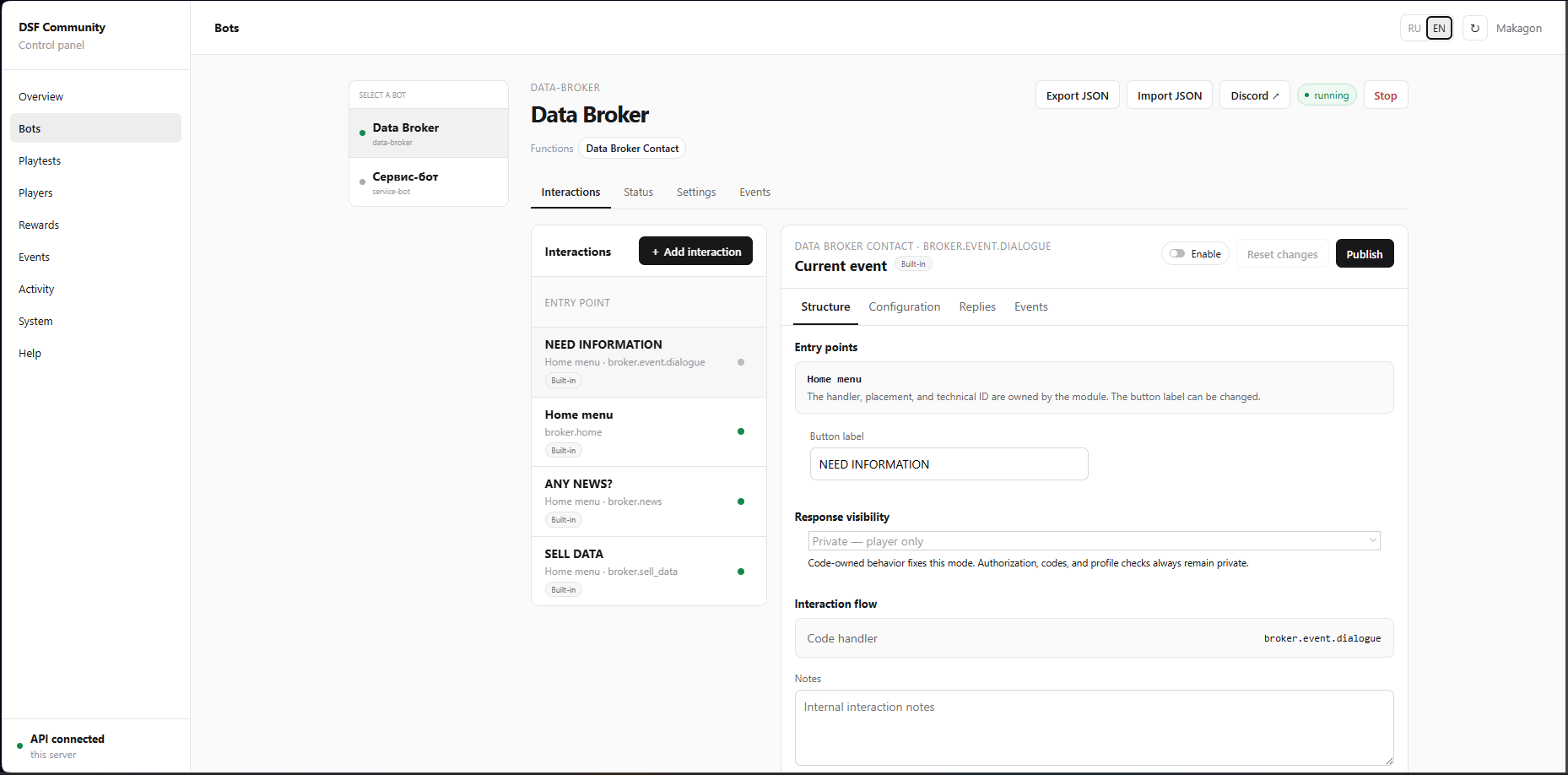Viewport: 1568px width, 775px height.
Task: Open Activity in the sidebar
Action: click(95, 289)
